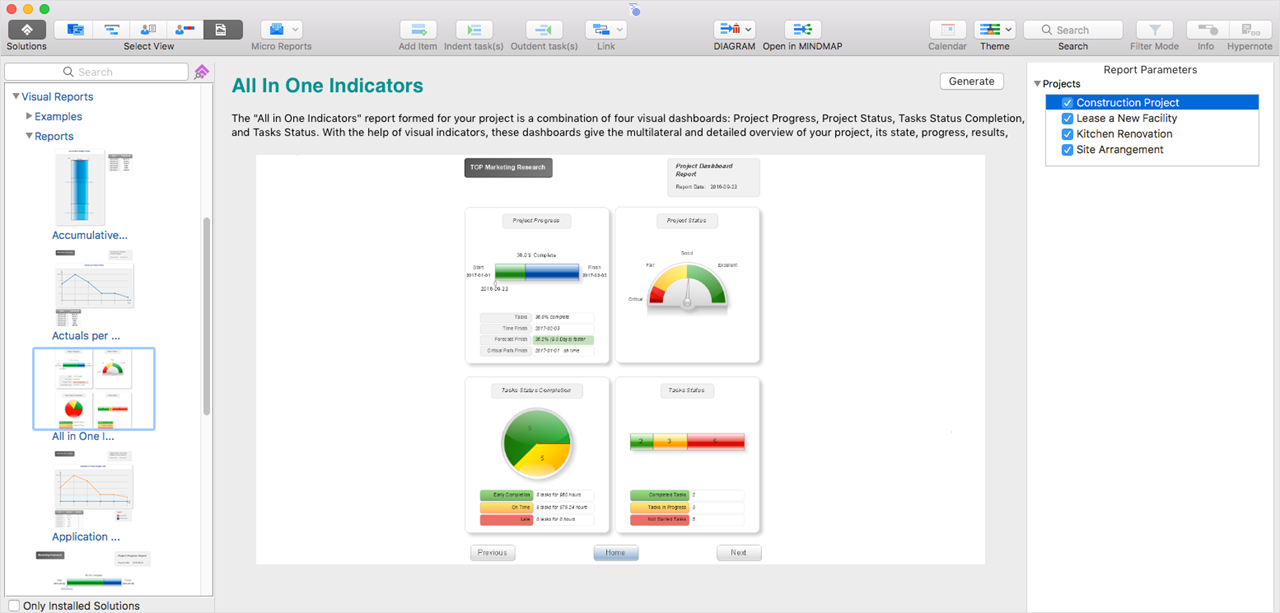Open the Micro Reports dropdown arrow

[295, 30]
